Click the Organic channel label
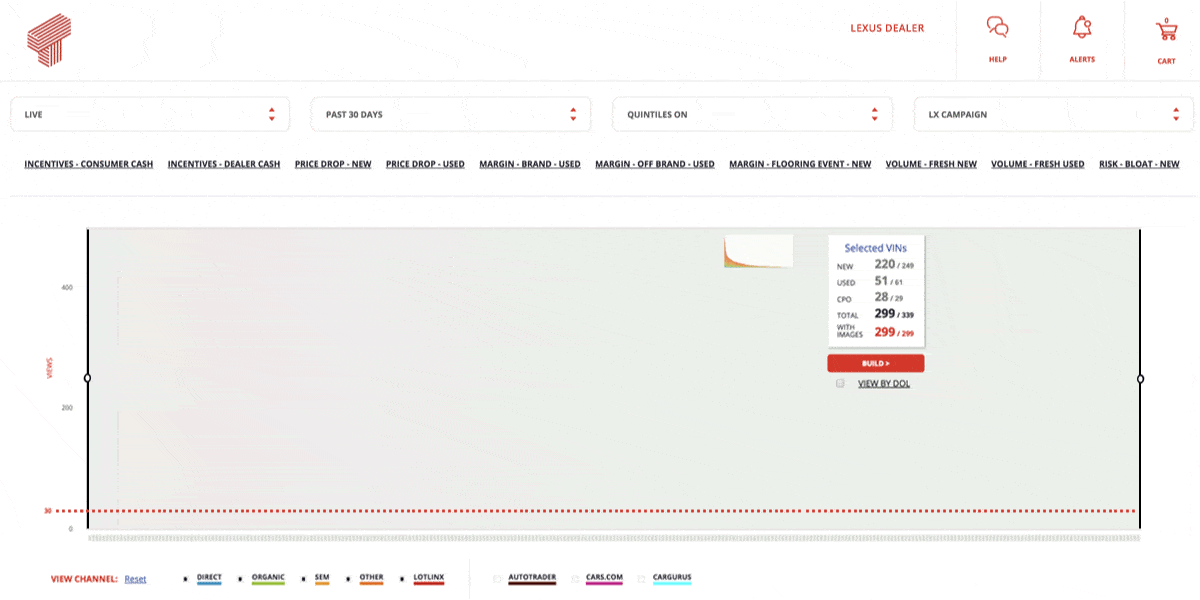Viewport: 1200px width, 600px height. 268,577
